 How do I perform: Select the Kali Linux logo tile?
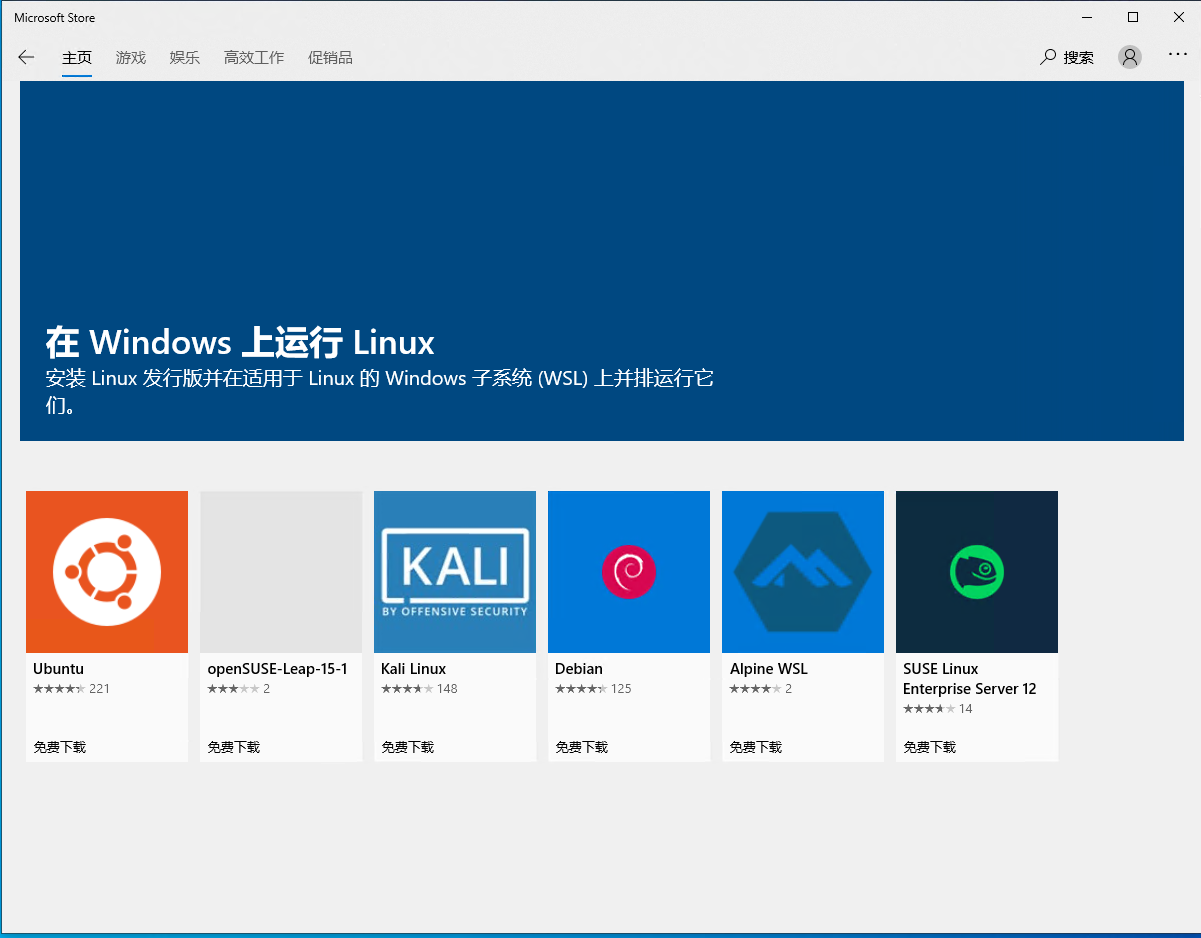point(455,572)
